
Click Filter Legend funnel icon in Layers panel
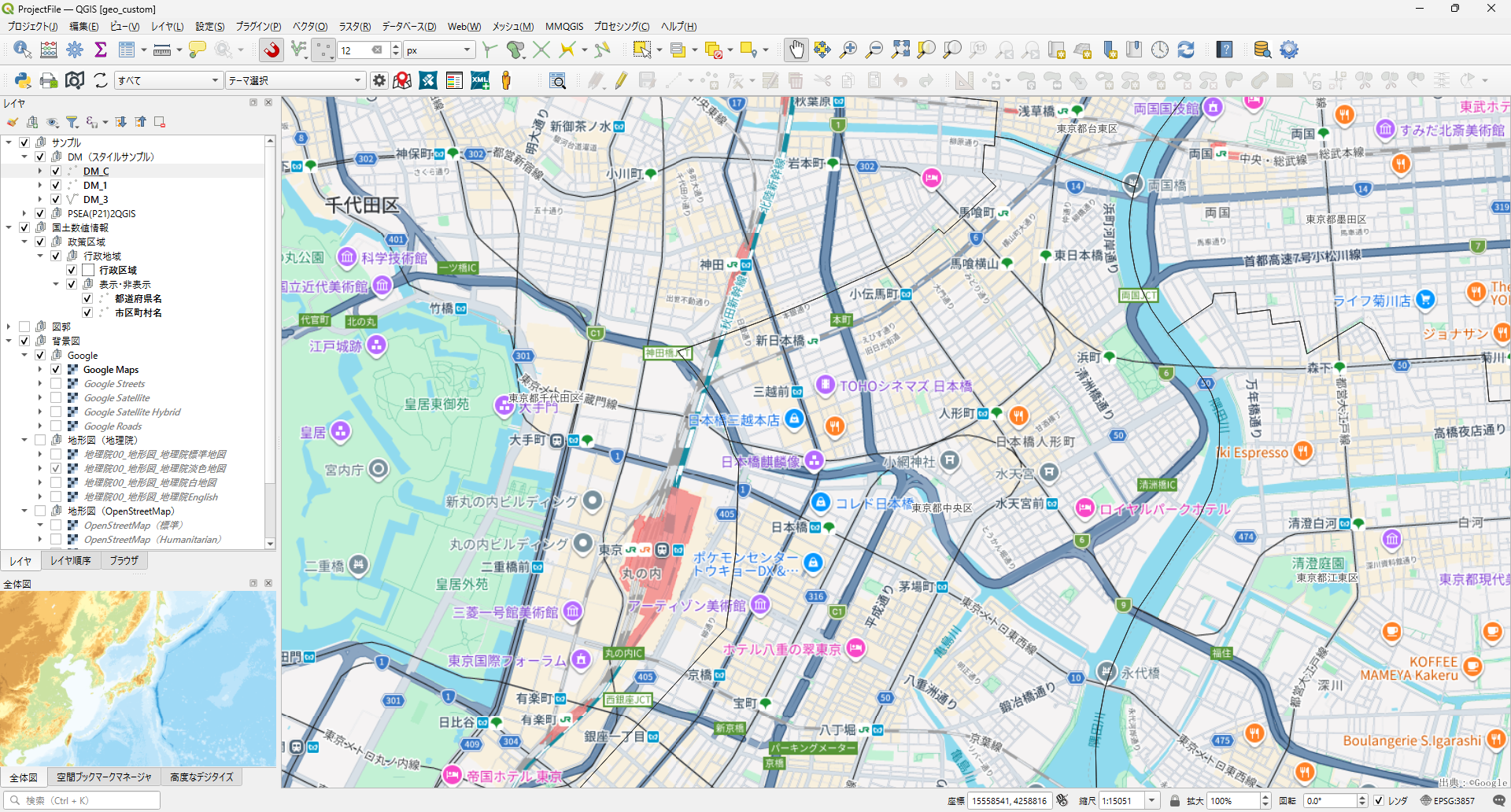point(72,122)
